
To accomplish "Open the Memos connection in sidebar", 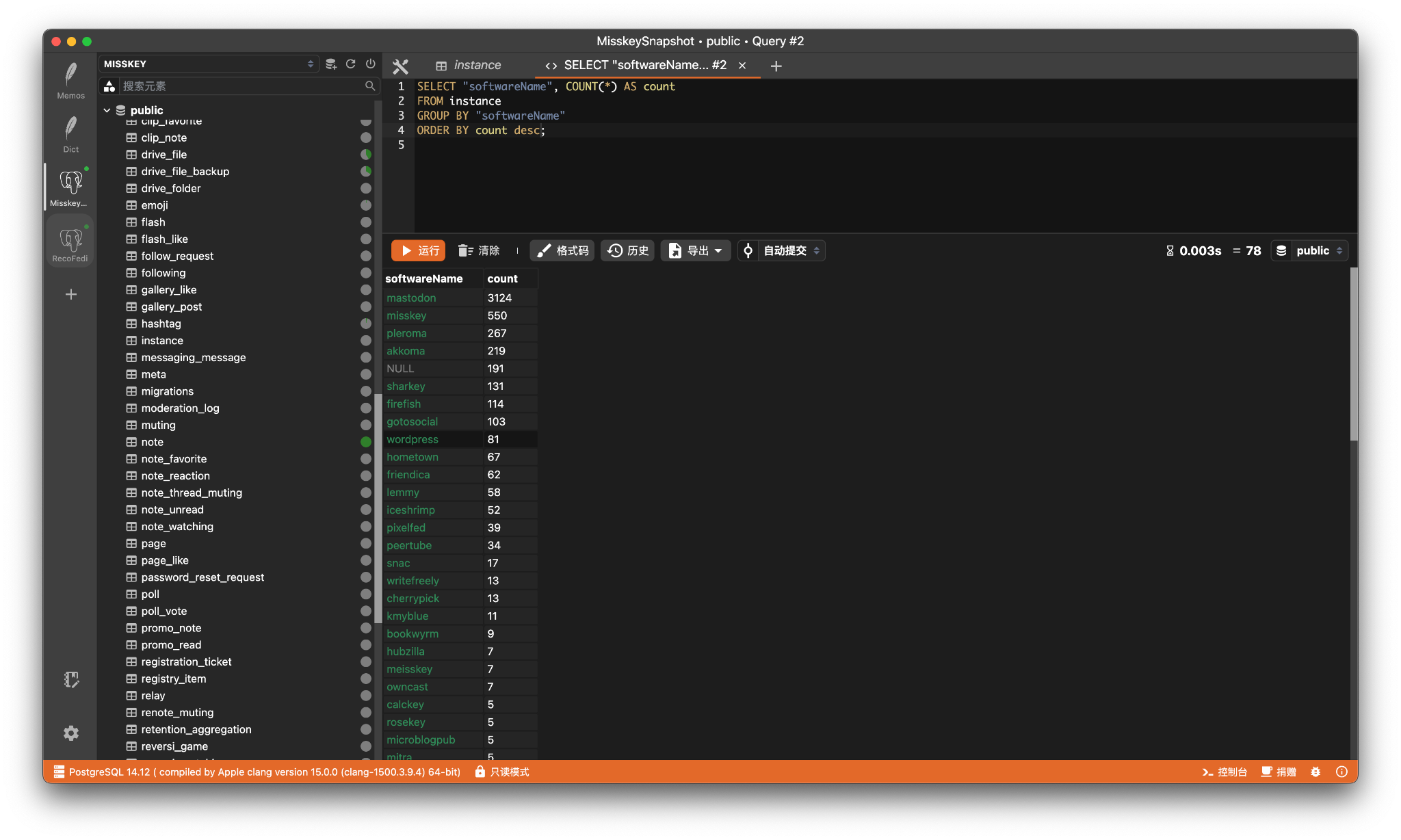I will pos(70,80).
